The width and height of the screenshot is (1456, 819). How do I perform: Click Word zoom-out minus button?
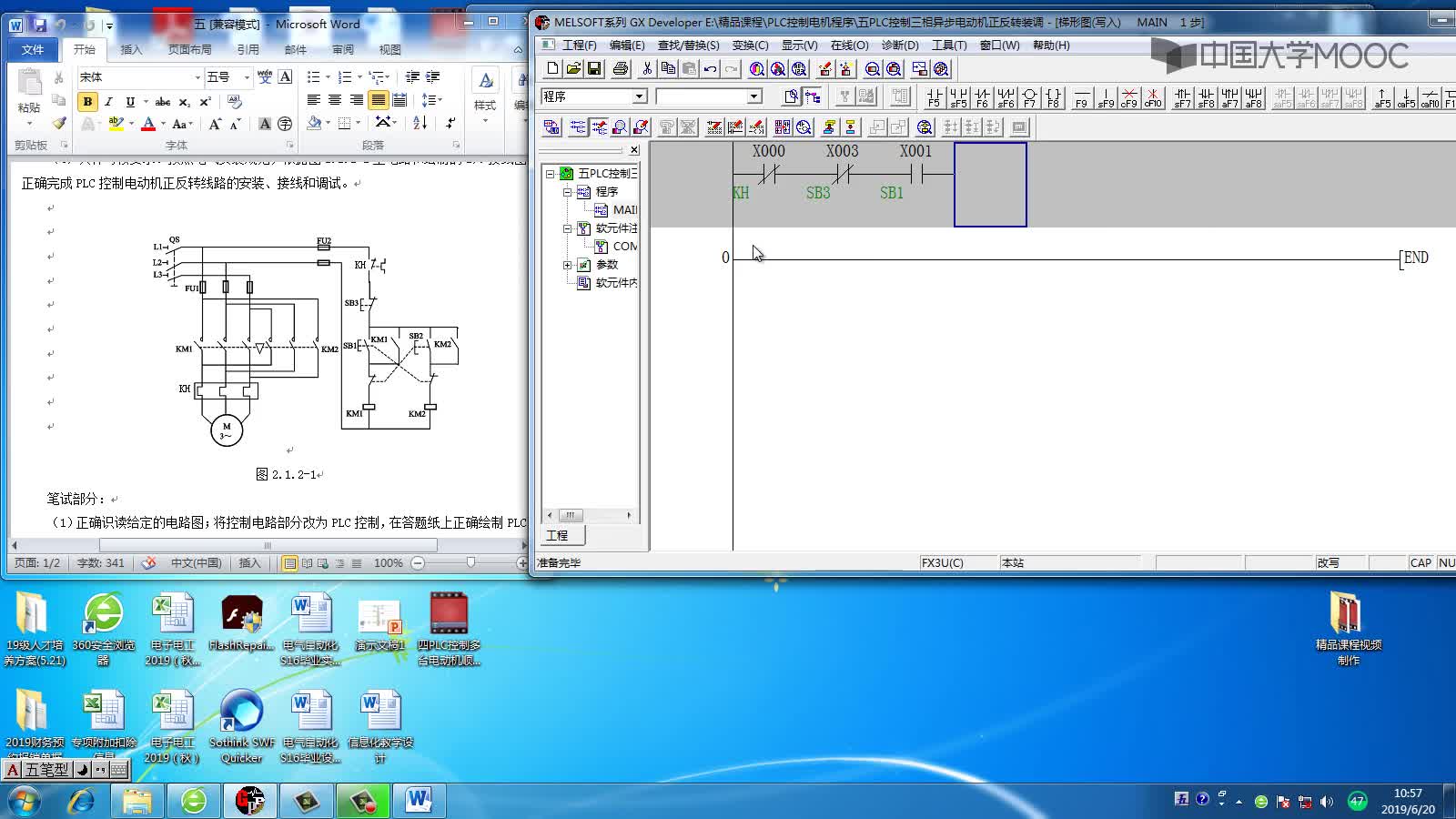pos(418,563)
